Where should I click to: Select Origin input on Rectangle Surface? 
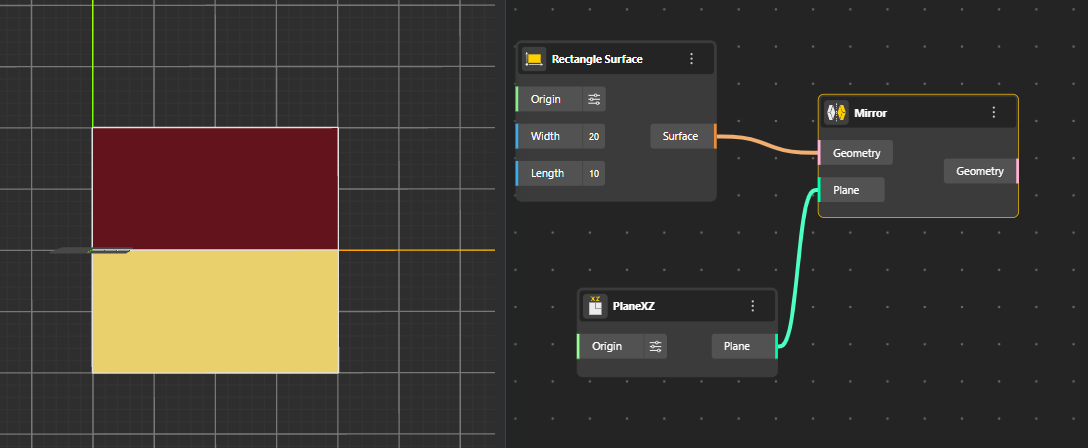pos(551,99)
